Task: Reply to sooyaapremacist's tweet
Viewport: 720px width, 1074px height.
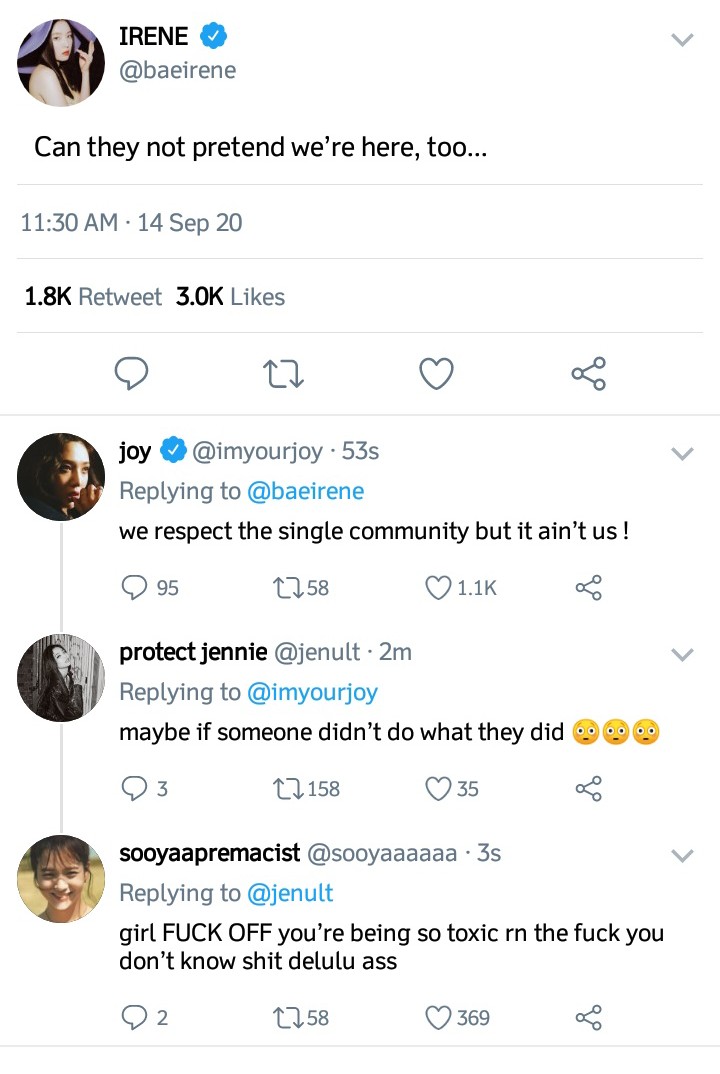Action: [x=134, y=1018]
